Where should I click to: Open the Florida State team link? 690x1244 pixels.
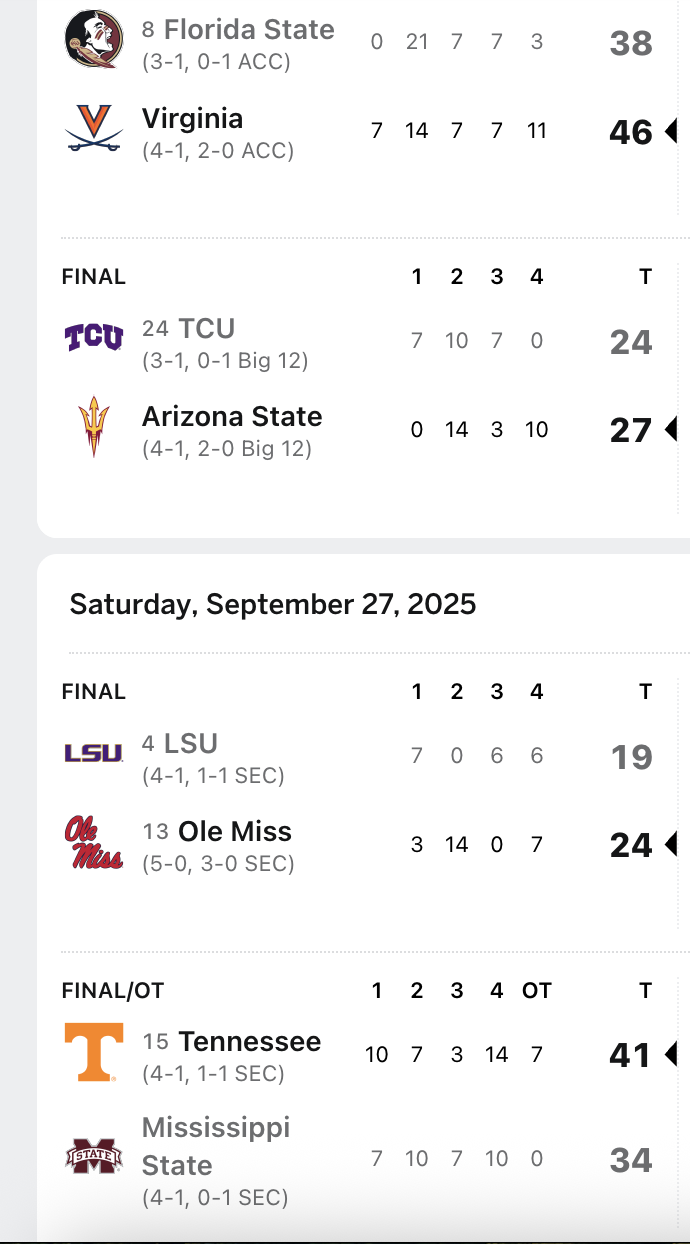point(249,30)
